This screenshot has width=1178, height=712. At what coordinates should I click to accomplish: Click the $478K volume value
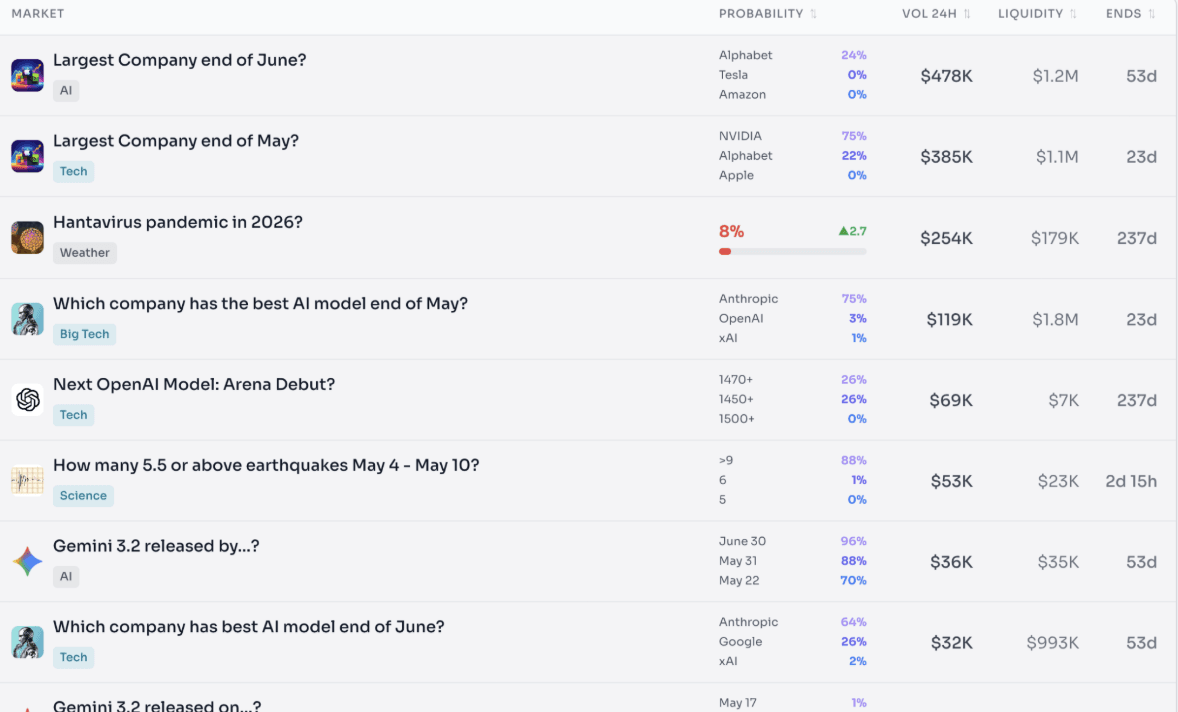pos(947,76)
